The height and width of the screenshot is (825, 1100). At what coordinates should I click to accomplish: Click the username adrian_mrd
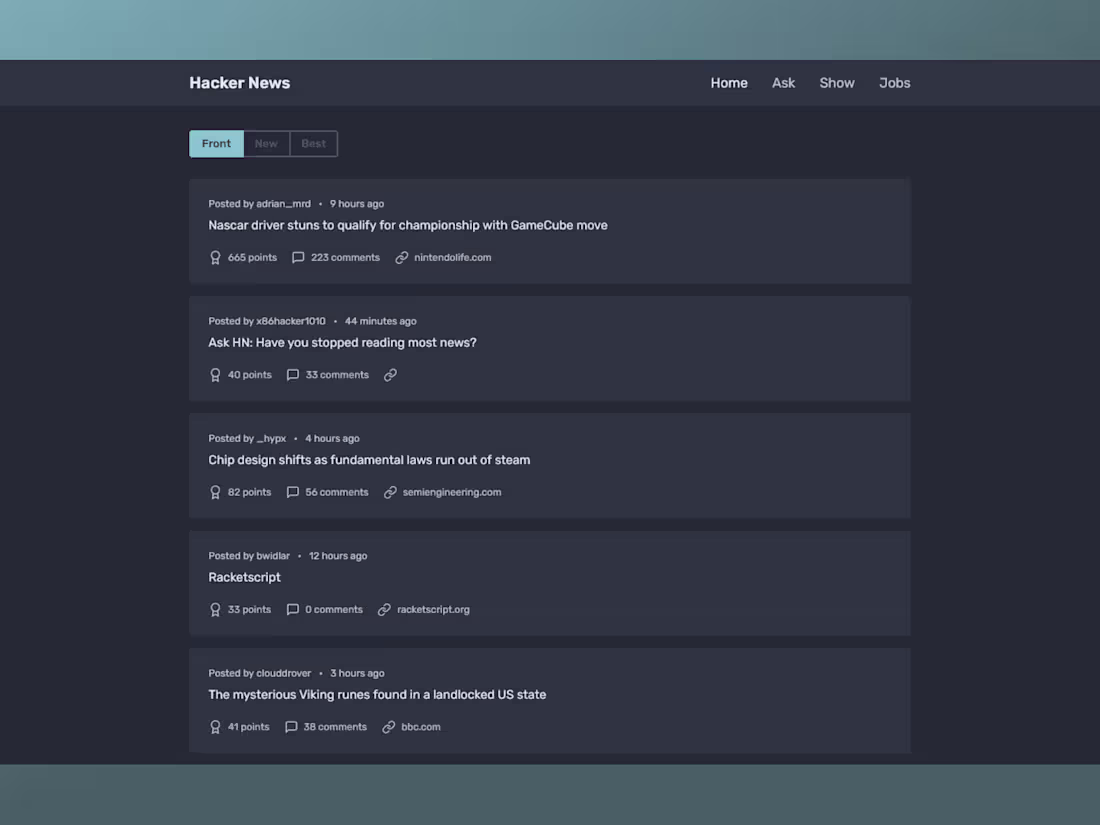pos(284,203)
